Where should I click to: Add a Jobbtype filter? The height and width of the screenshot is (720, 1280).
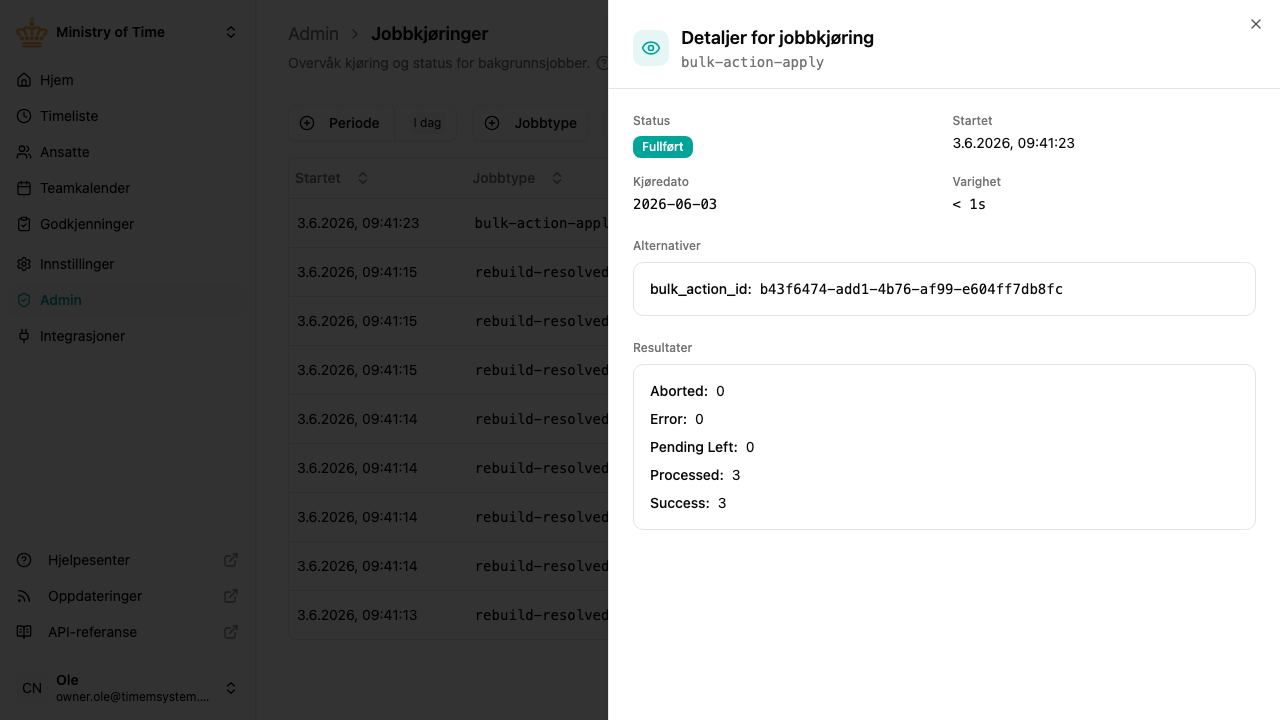[530, 123]
